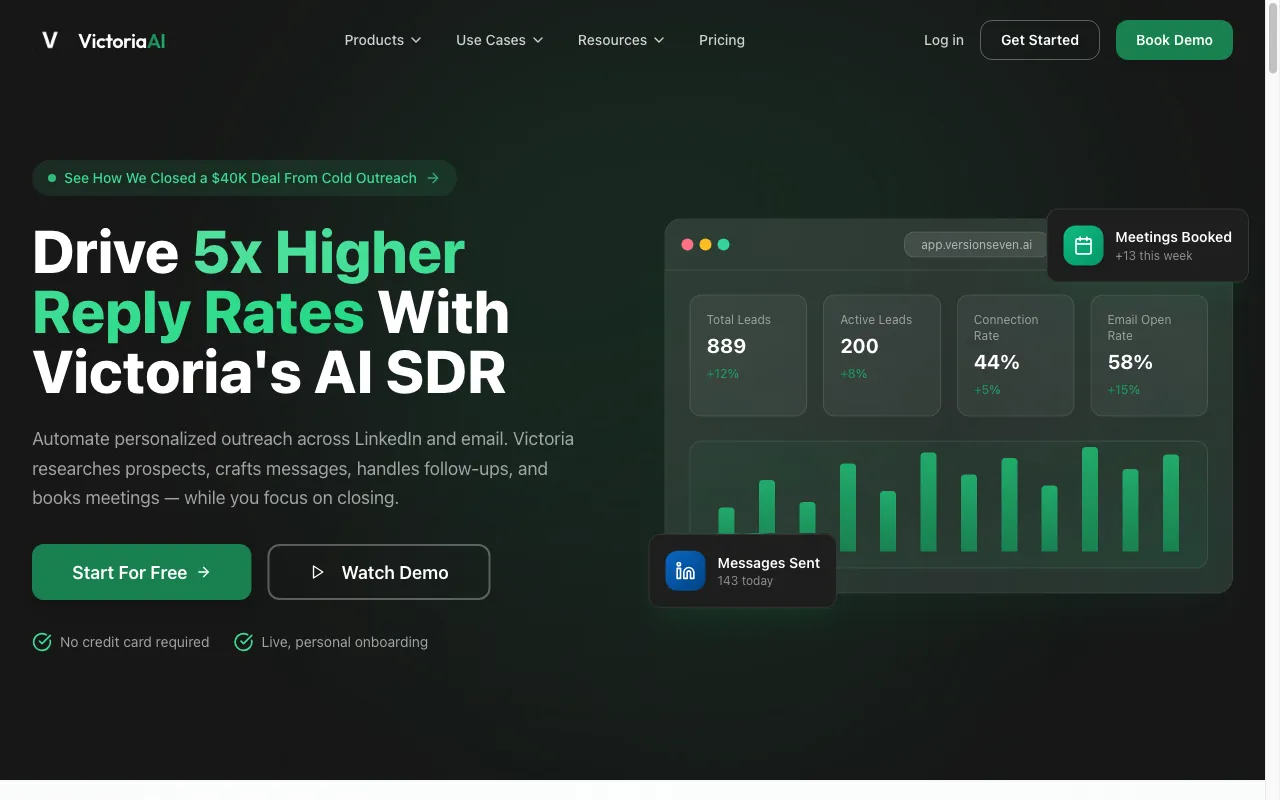Open the Resources navigation menu
This screenshot has width=1280, height=800.
point(621,40)
